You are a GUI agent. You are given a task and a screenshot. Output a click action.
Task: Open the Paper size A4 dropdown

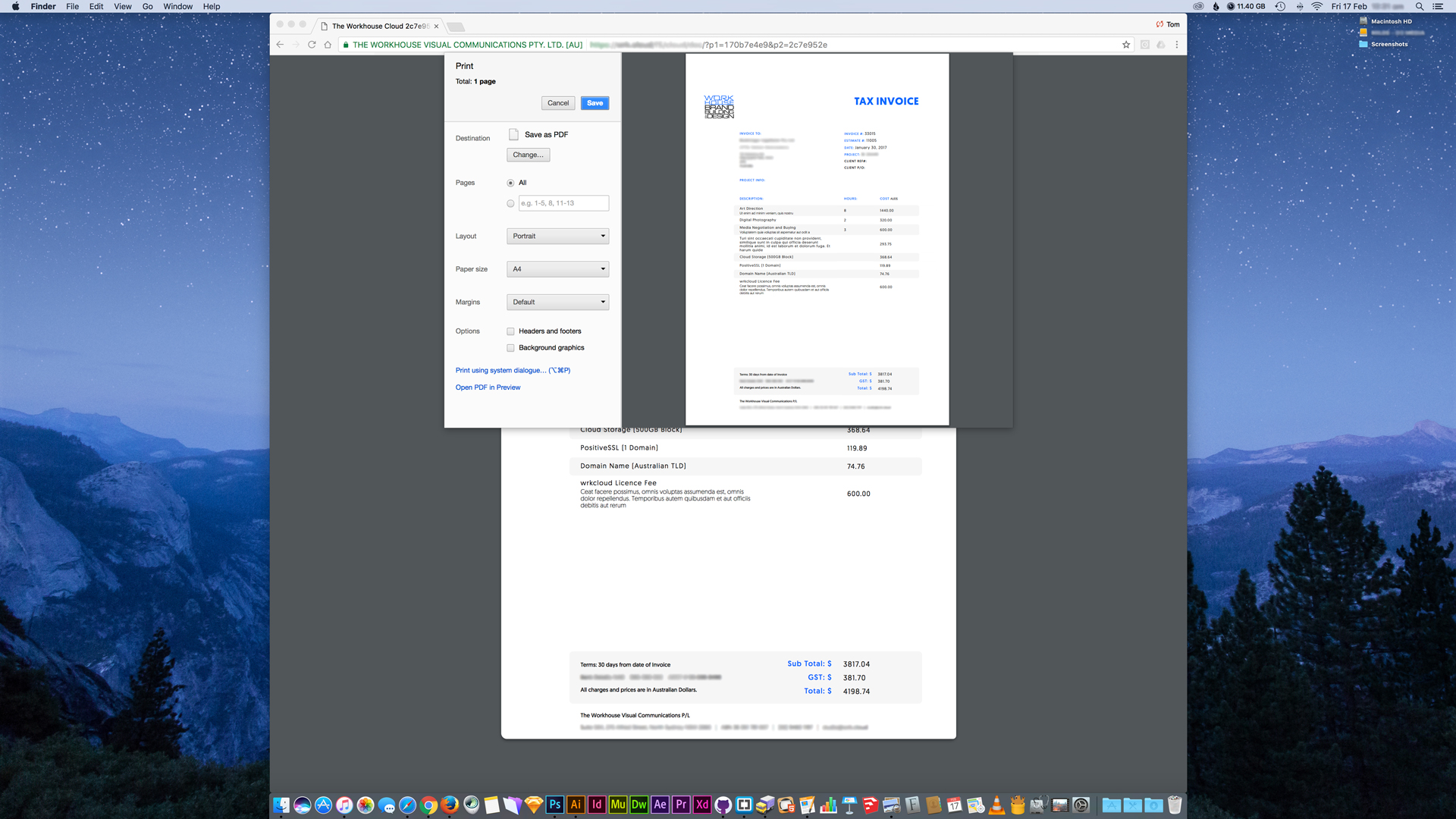[x=557, y=269]
